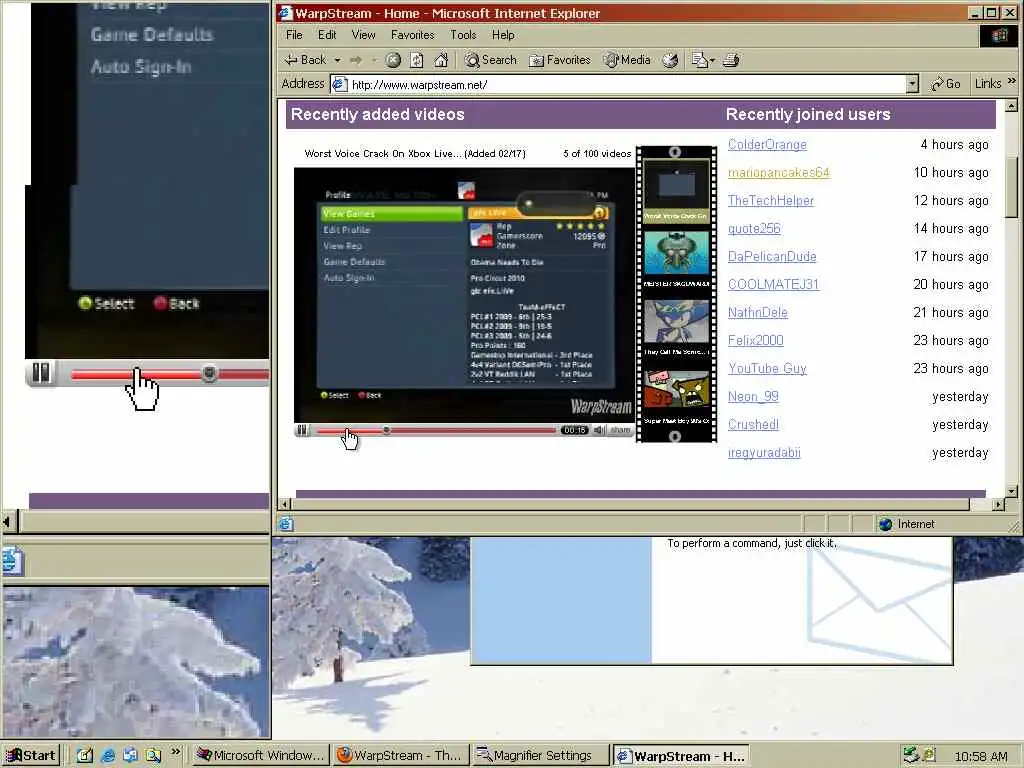Open mariopancakes64 user profile
This screenshot has width=1024, height=768.
pyautogui.click(x=778, y=173)
